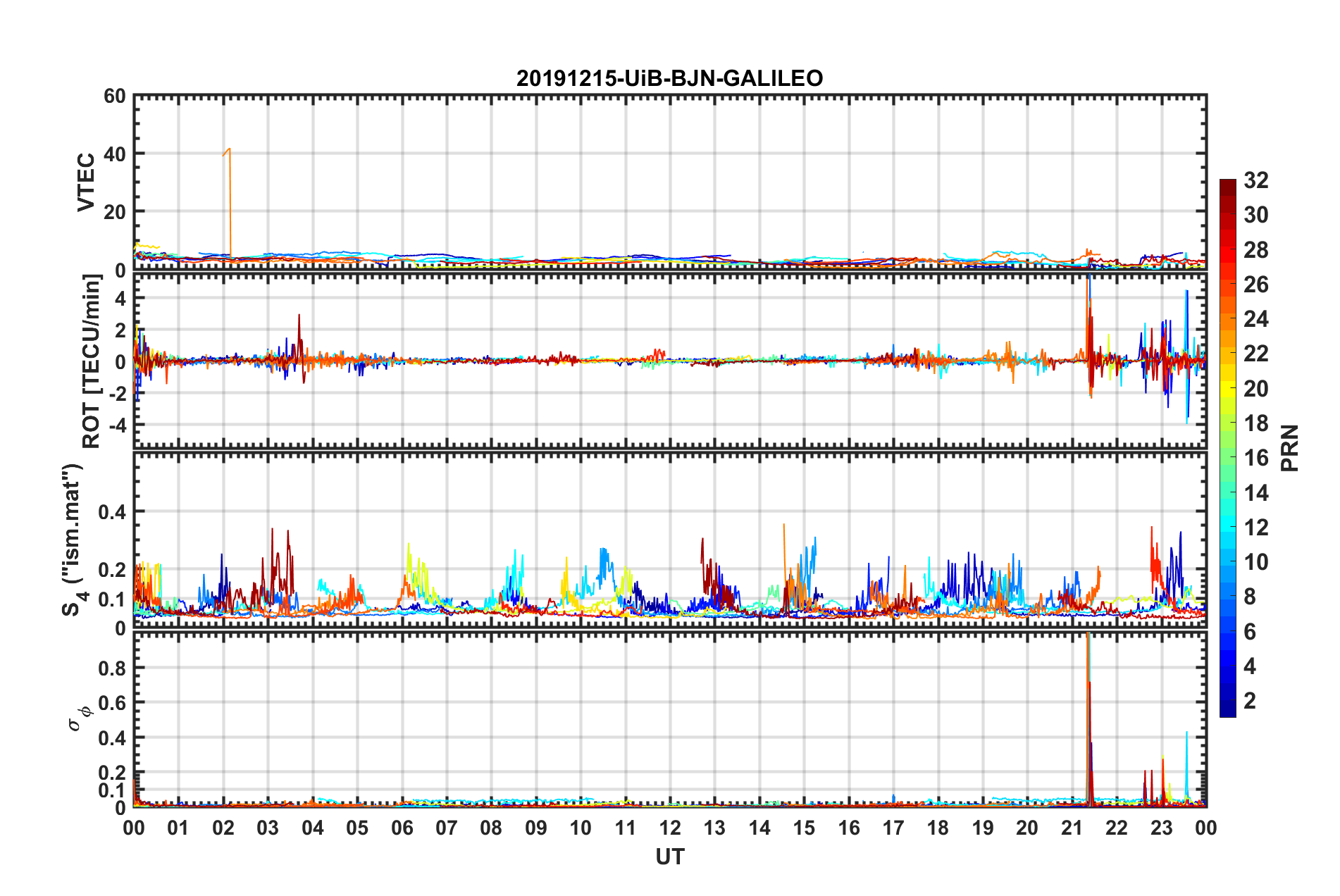Click the "15" hour tick label

coord(804,828)
